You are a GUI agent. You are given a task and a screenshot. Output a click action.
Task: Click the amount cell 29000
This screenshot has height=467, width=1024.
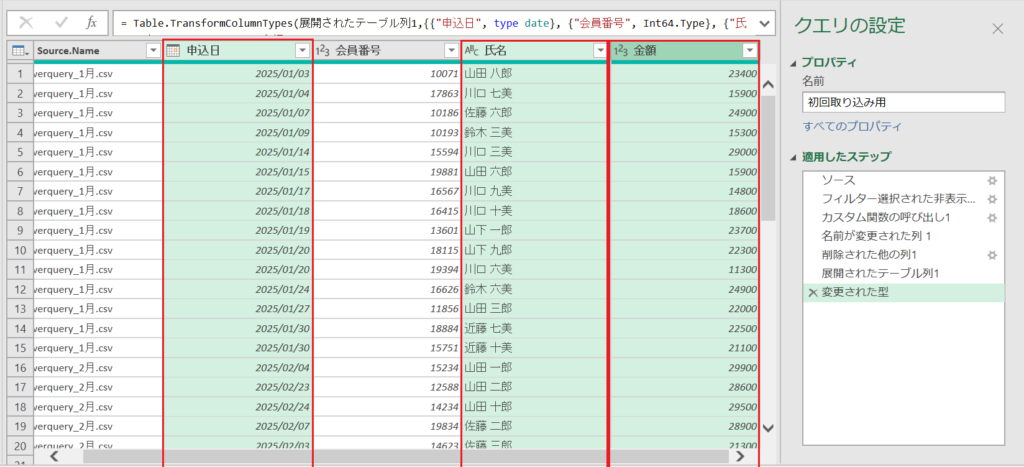pos(684,152)
